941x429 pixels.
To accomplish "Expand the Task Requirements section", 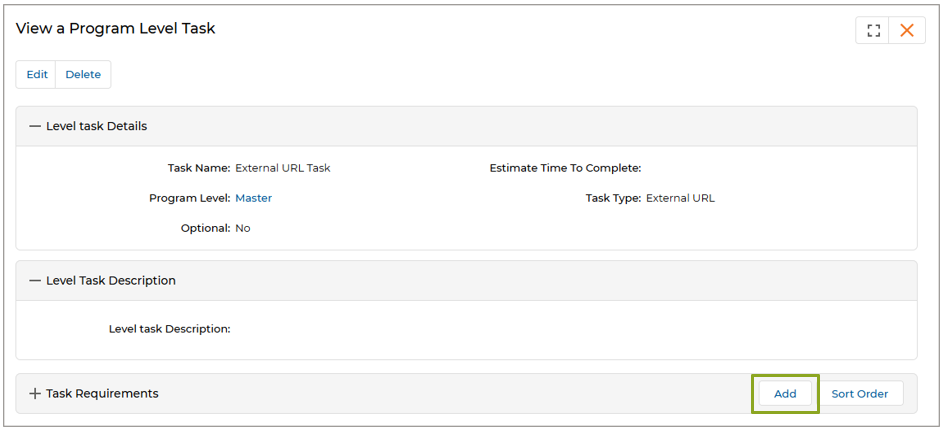I will point(35,394).
